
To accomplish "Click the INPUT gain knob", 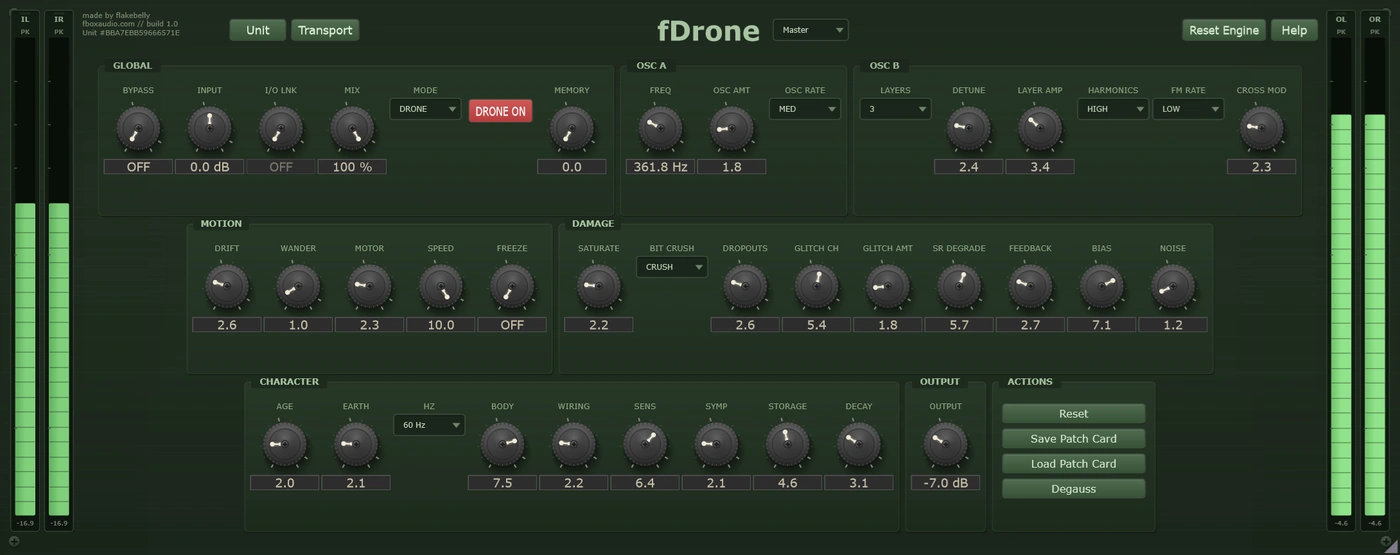I will pyautogui.click(x=209, y=129).
